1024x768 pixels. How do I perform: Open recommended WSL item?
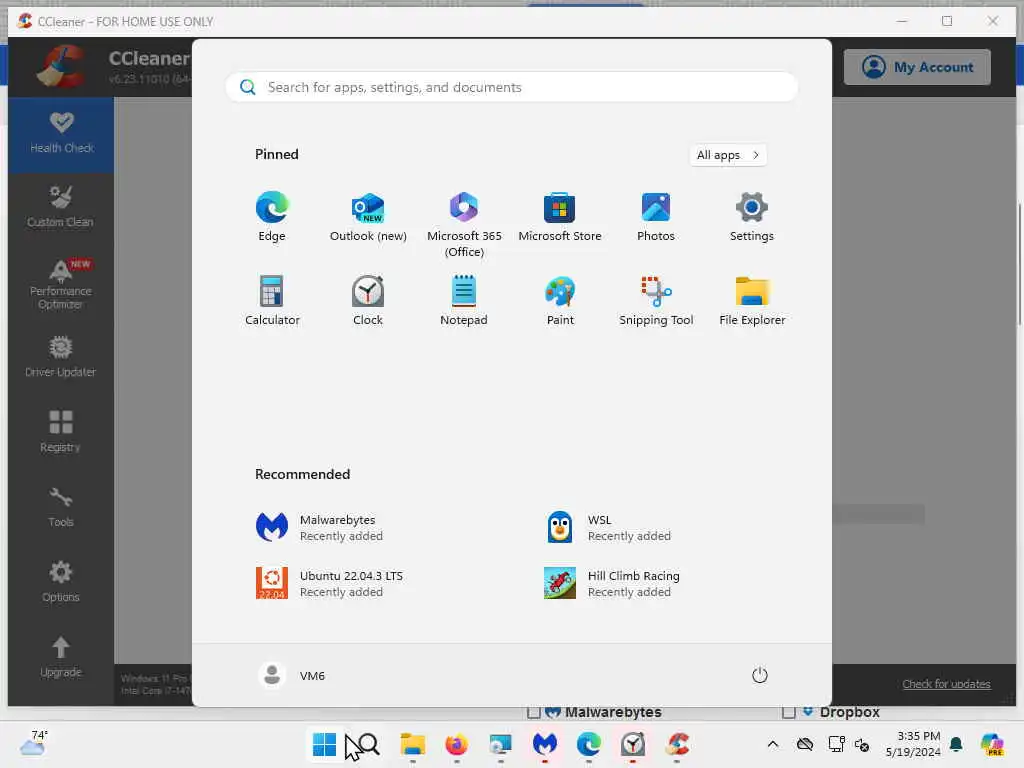click(608, 528)
